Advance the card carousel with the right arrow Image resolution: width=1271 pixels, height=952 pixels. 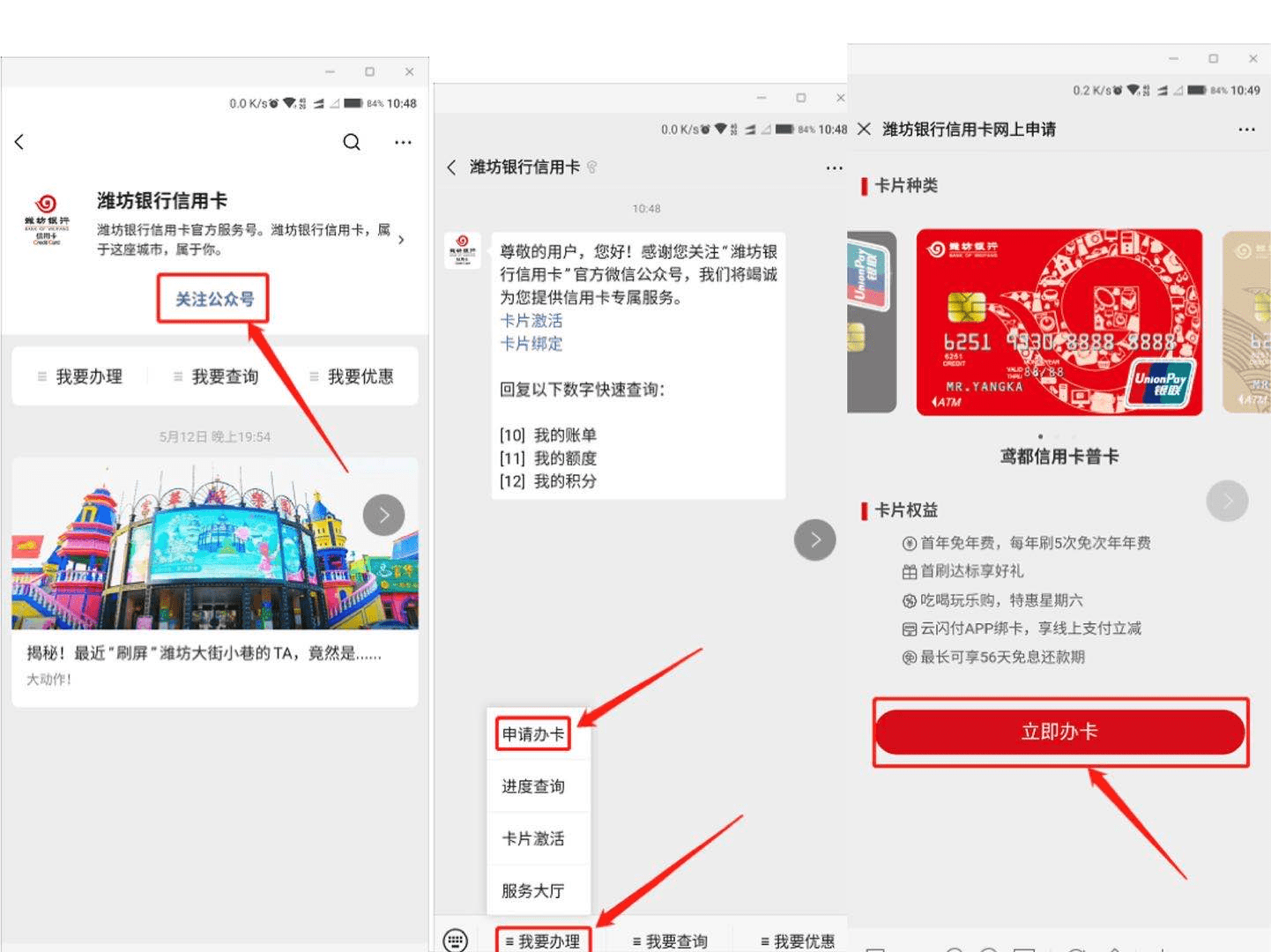[1227, 500]
